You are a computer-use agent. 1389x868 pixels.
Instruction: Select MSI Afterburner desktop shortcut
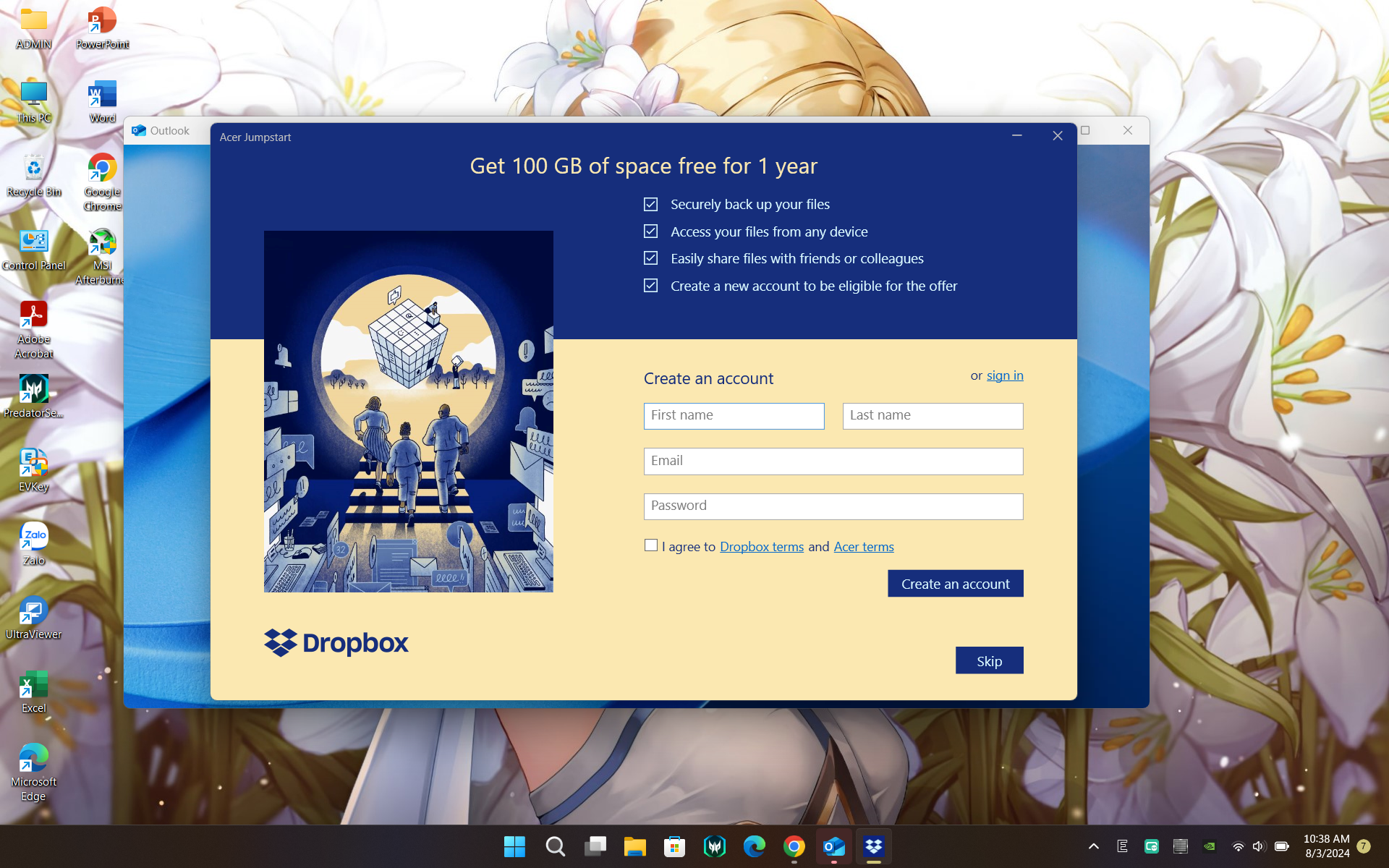coord(102,256)
